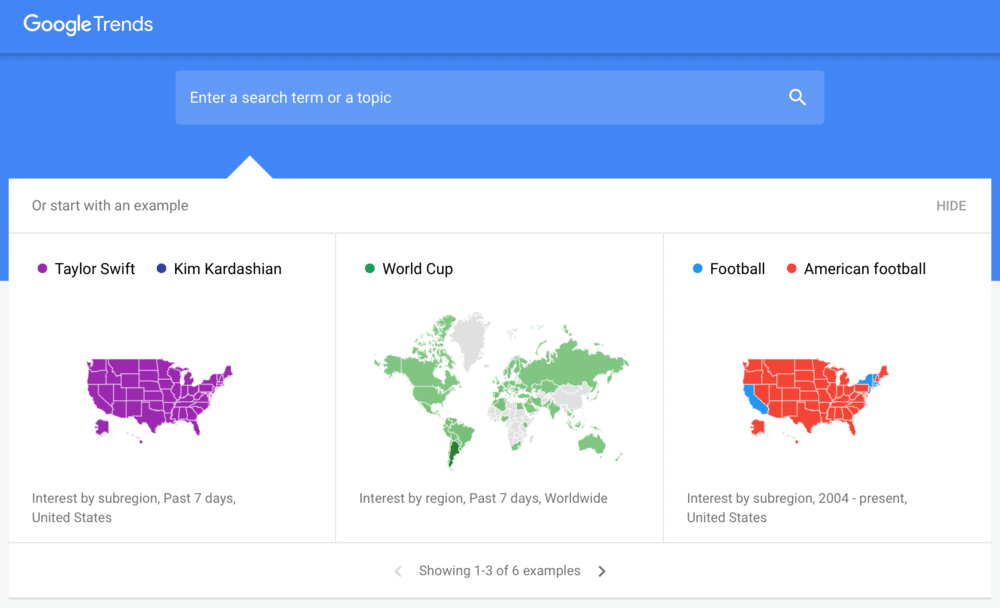Advance to next examples with right arrow

(x=601, y=570)
